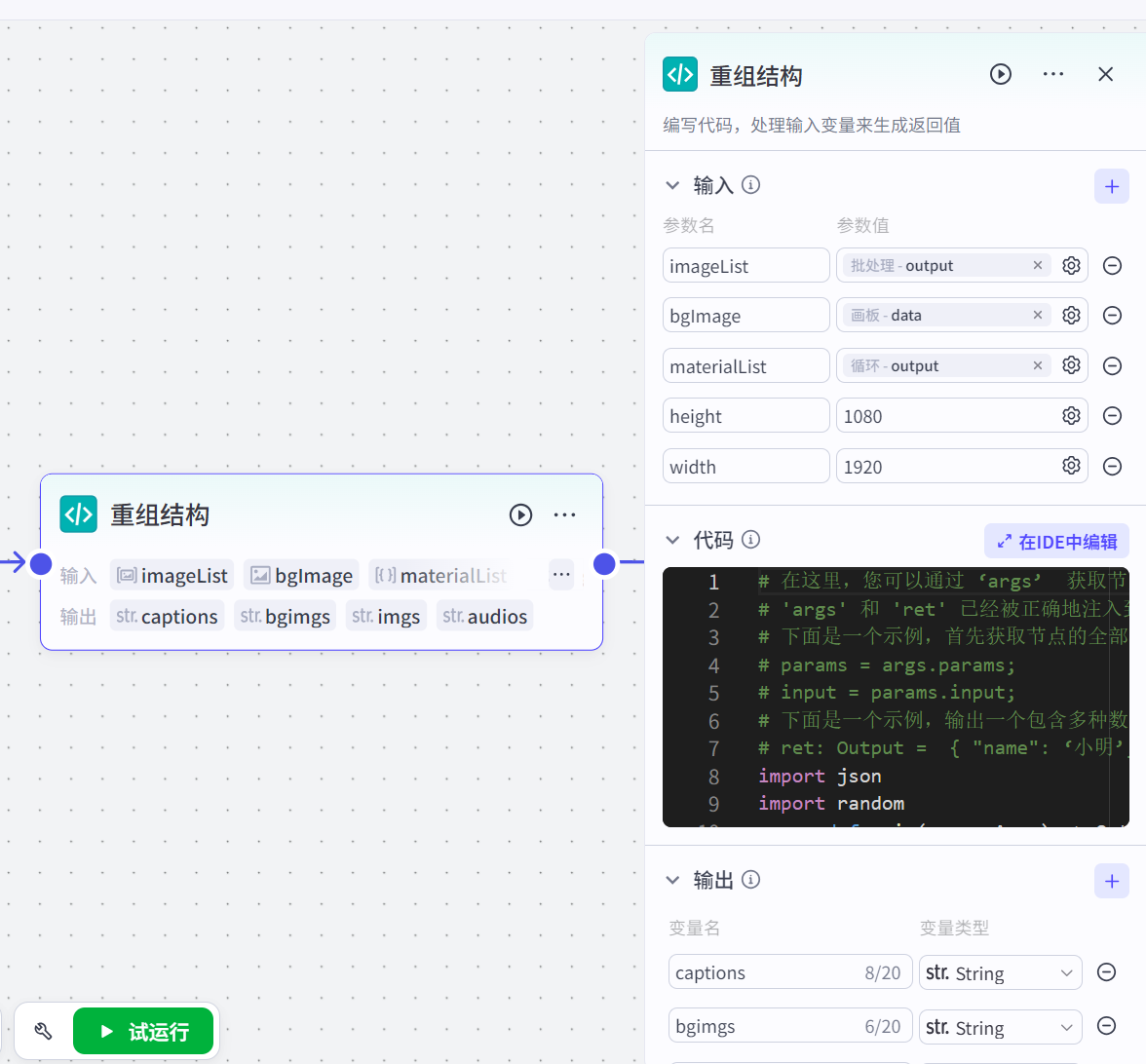Open code with 在IDE中编辑 button
This screenshot has height=1064, width=1146.
(x=1056, y=542)
